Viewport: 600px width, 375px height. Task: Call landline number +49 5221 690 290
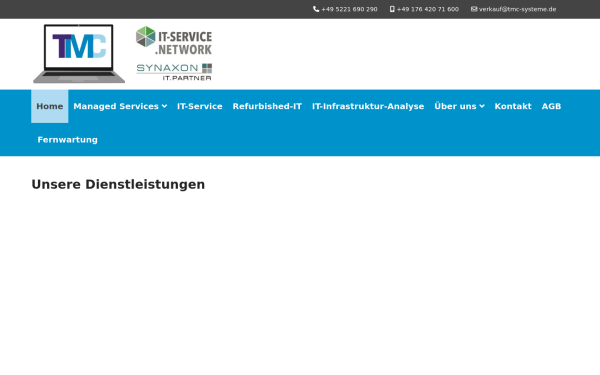tap(349, 9)
